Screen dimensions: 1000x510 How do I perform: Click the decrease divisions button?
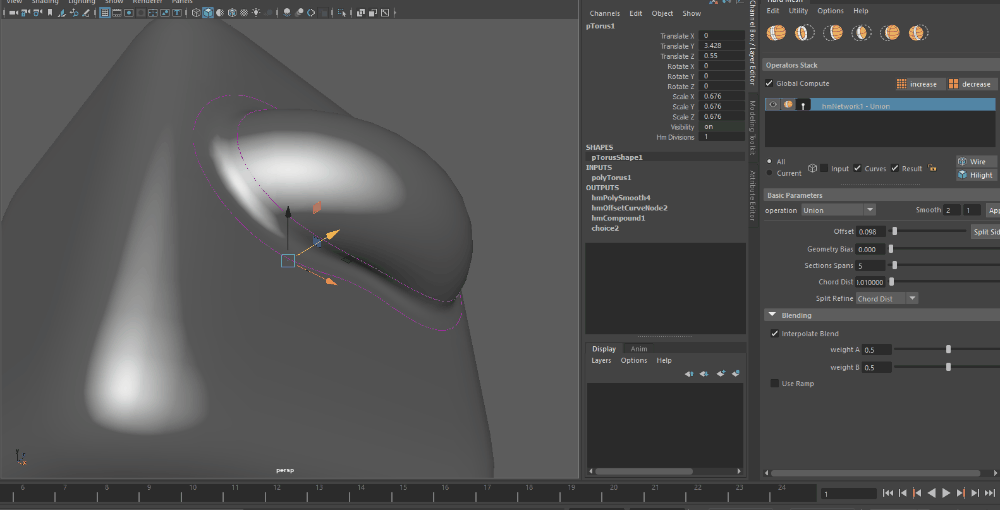tap(971, 84)
